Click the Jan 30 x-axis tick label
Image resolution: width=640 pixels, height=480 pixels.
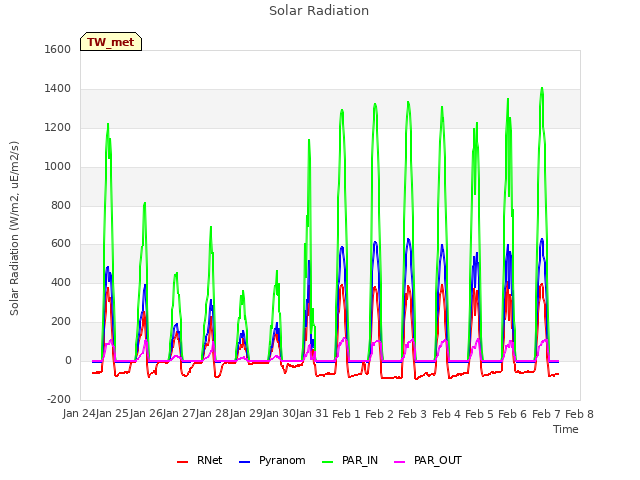click(x=280, y=414)
